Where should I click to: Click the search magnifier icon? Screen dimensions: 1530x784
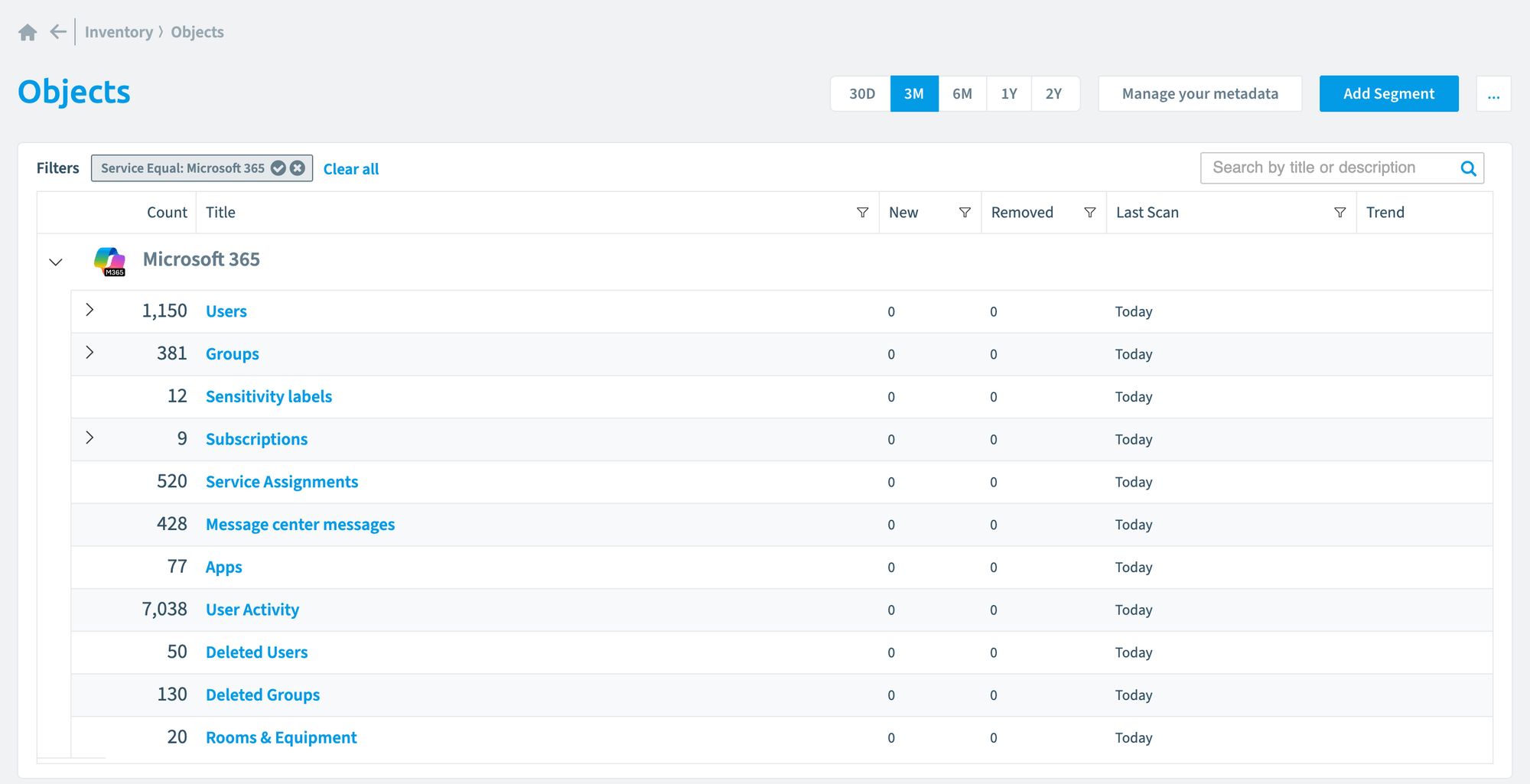1468,168
